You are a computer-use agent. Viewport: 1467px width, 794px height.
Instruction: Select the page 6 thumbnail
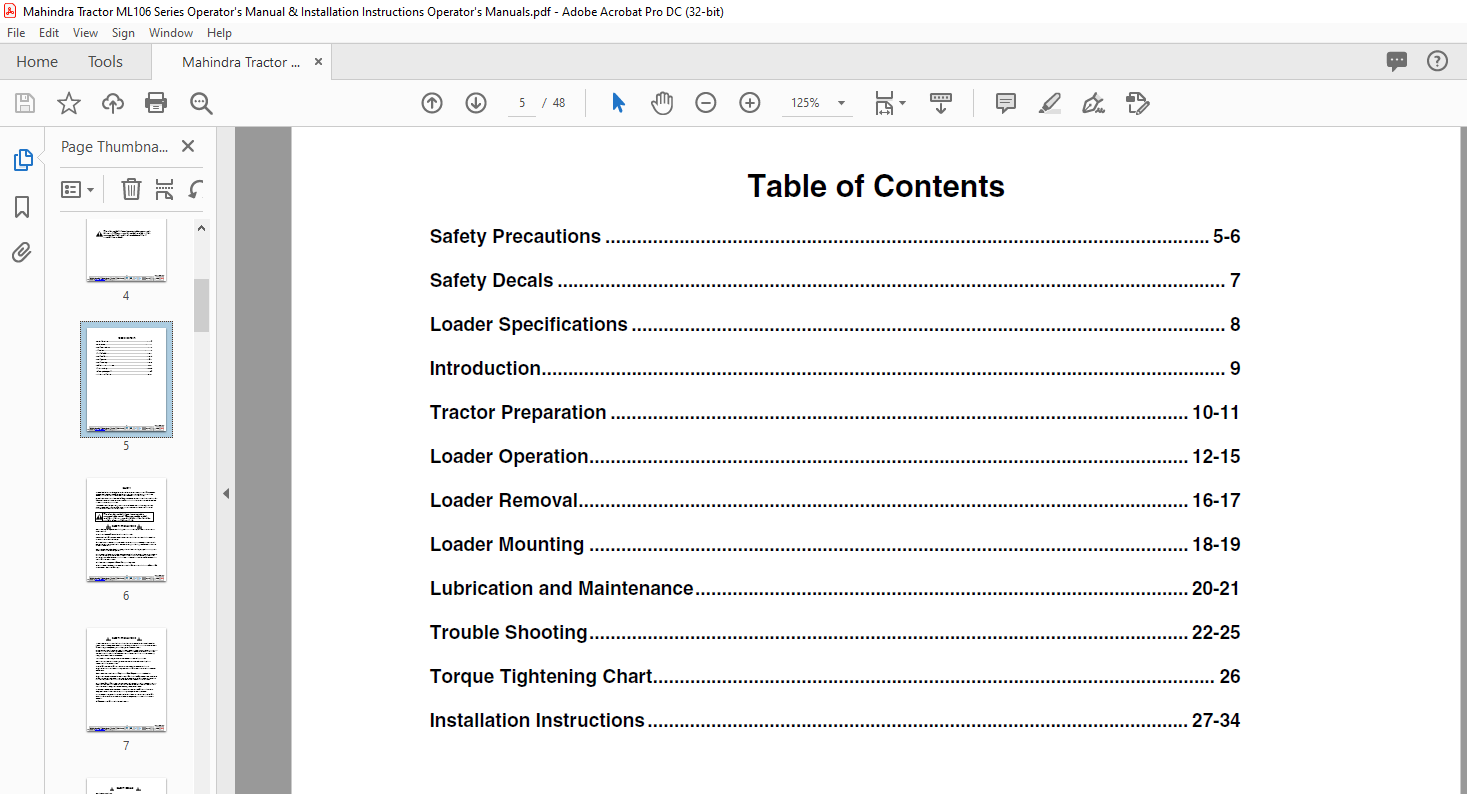pyautogui.click(x=126, y=530)
